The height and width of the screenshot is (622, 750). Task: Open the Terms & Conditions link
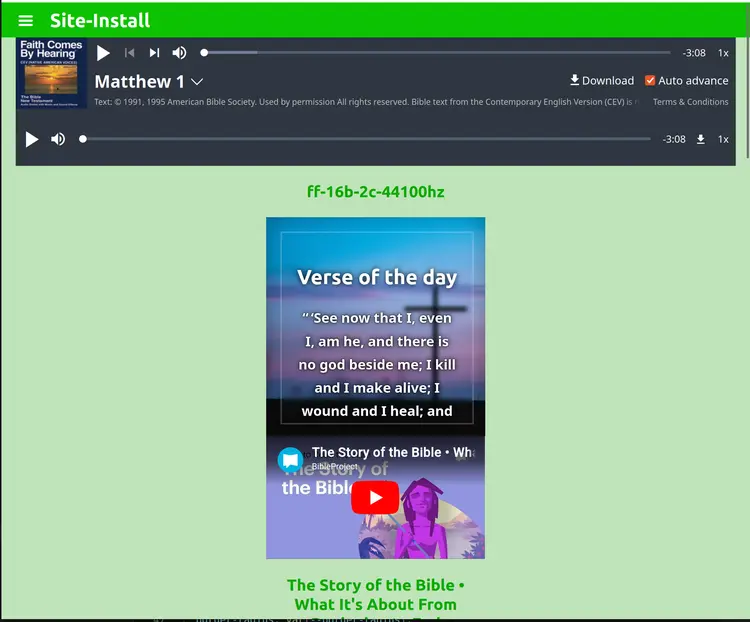[691, 102]
